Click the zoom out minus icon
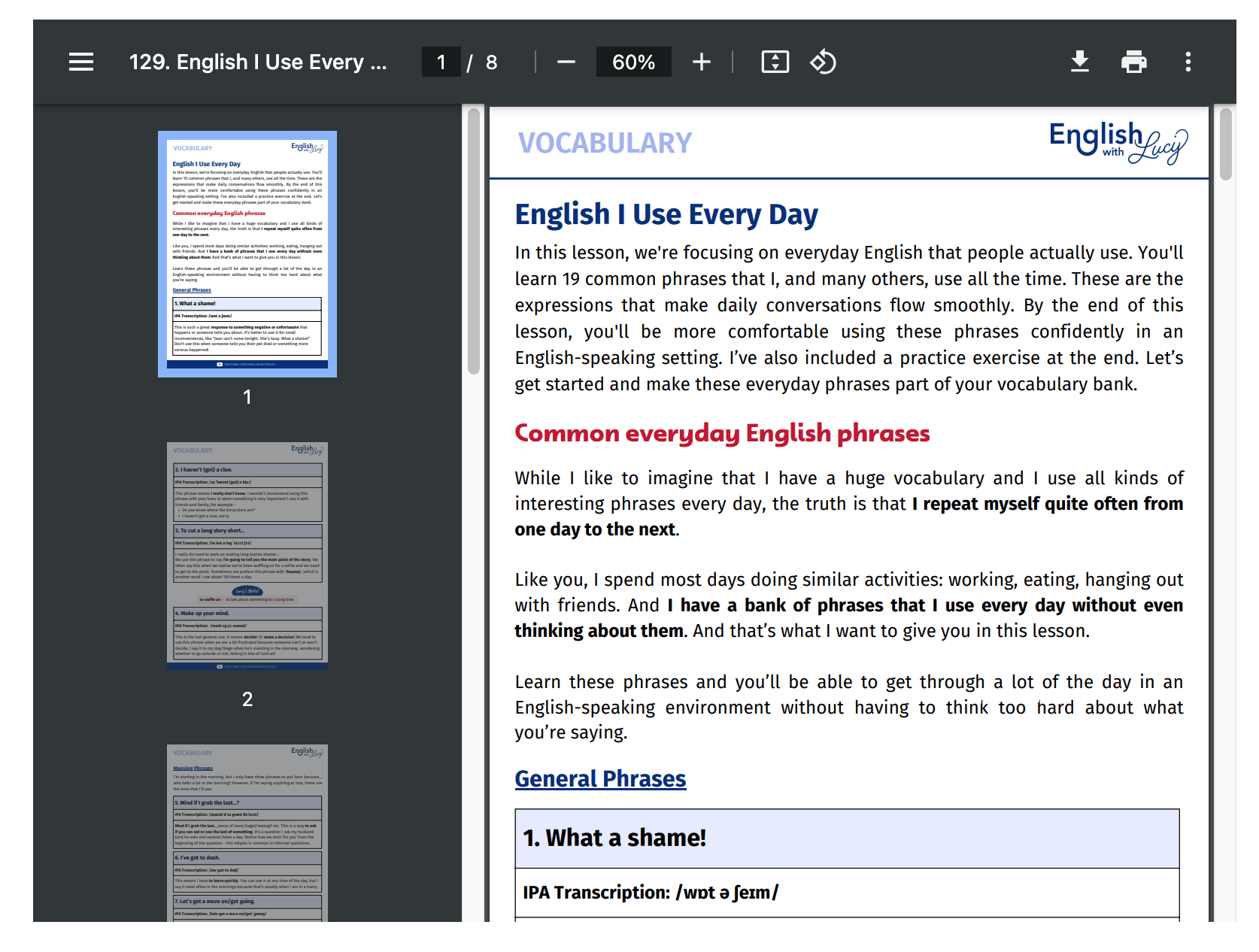This screenshot has height=952, width=1259. pos(566,62)
